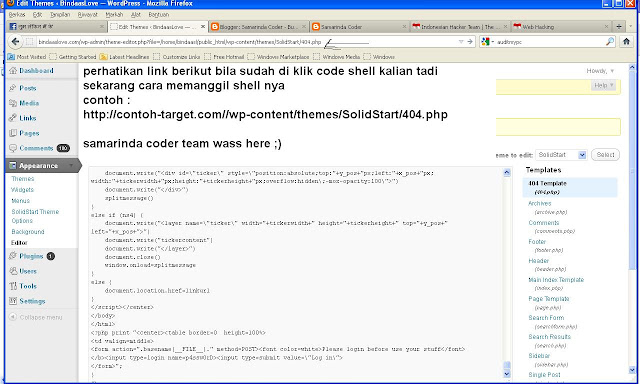Click the search magnifier icon in search box
The width and height of the screenshot is (640, 384).
(609, 41)
